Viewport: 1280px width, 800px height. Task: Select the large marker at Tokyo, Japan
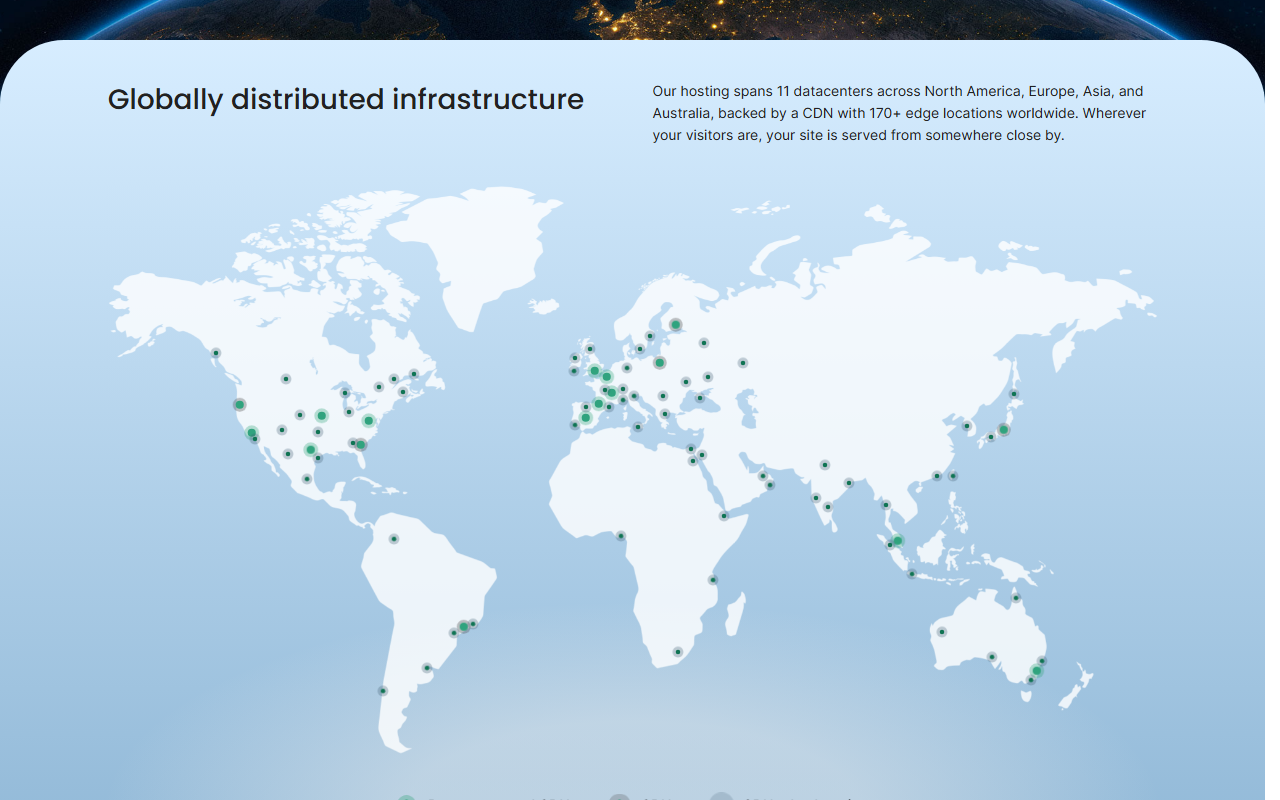click(x=1004, y=430)
